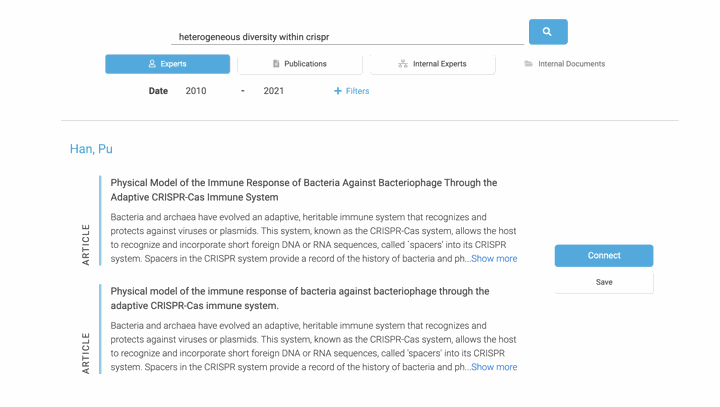Switch to the Publications tab
Screen dimensions: 720x407
300,64
